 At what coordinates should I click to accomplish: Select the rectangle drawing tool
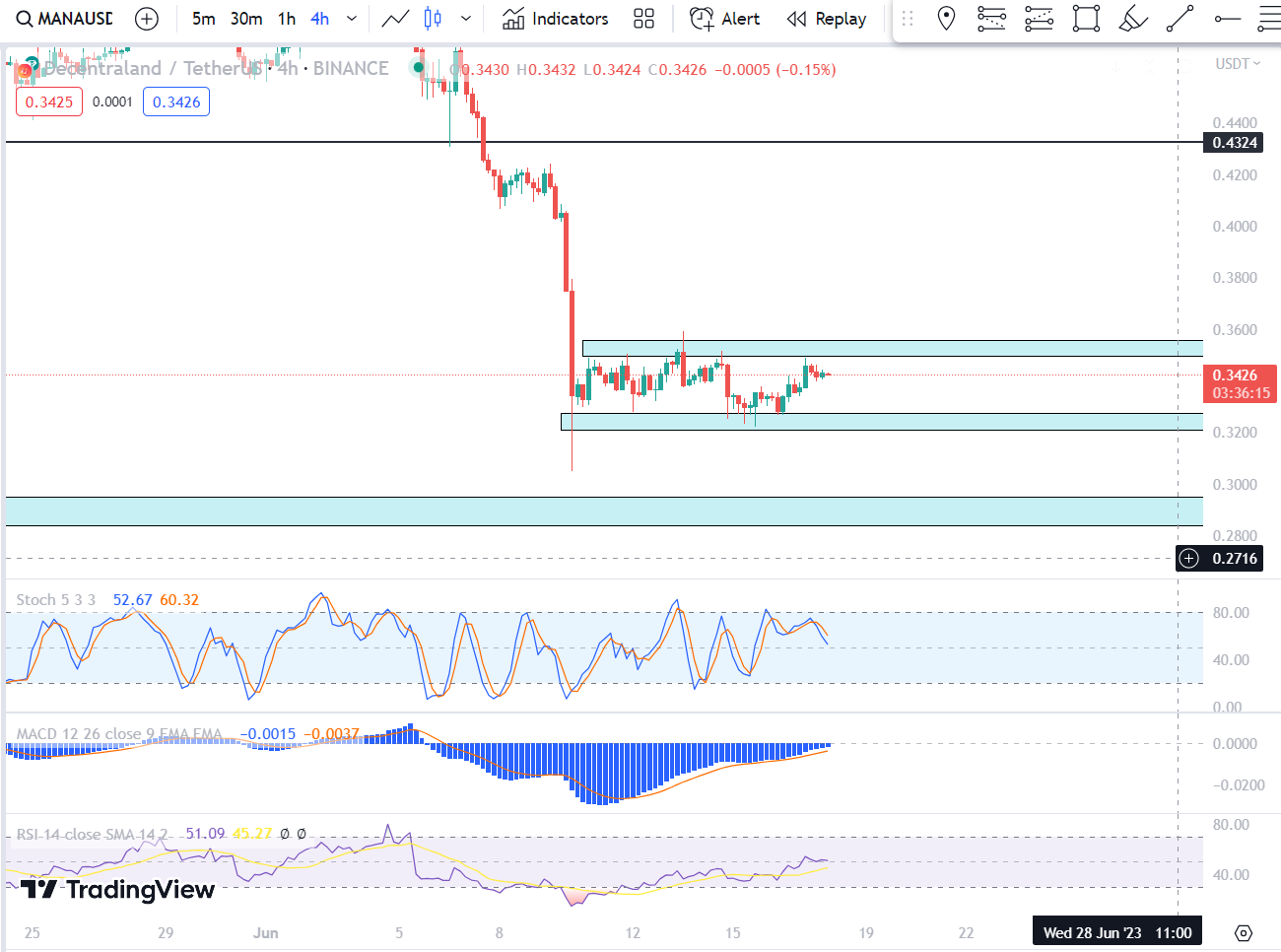pos(1086,19)
